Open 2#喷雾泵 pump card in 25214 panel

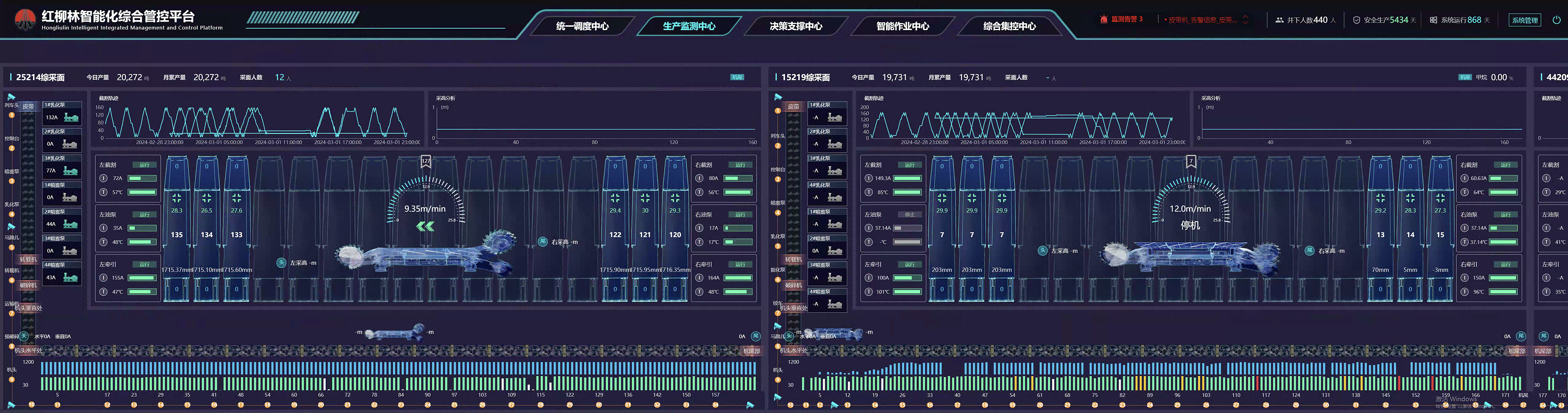click(62, 220)
